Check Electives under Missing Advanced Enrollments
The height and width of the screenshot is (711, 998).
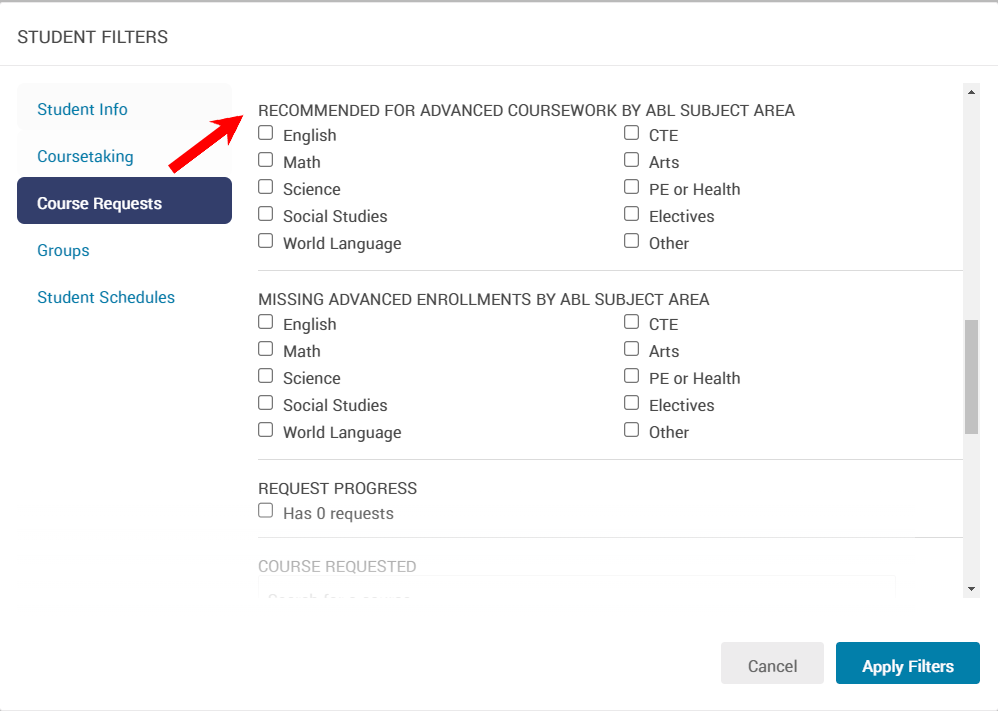point(632,404)
